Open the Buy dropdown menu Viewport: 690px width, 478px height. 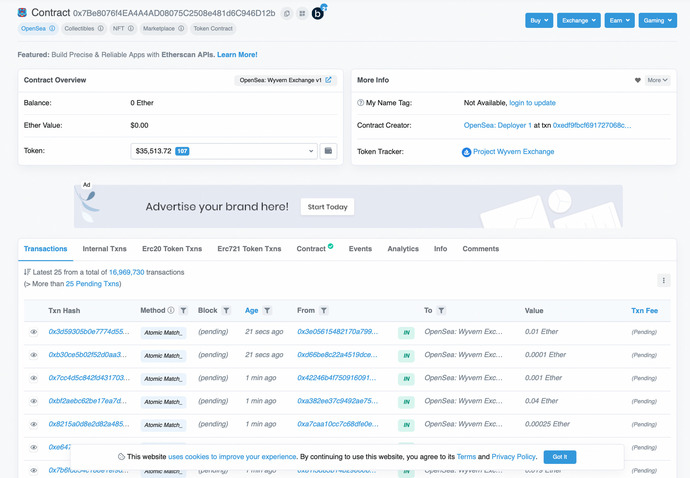tap(538, 20)
